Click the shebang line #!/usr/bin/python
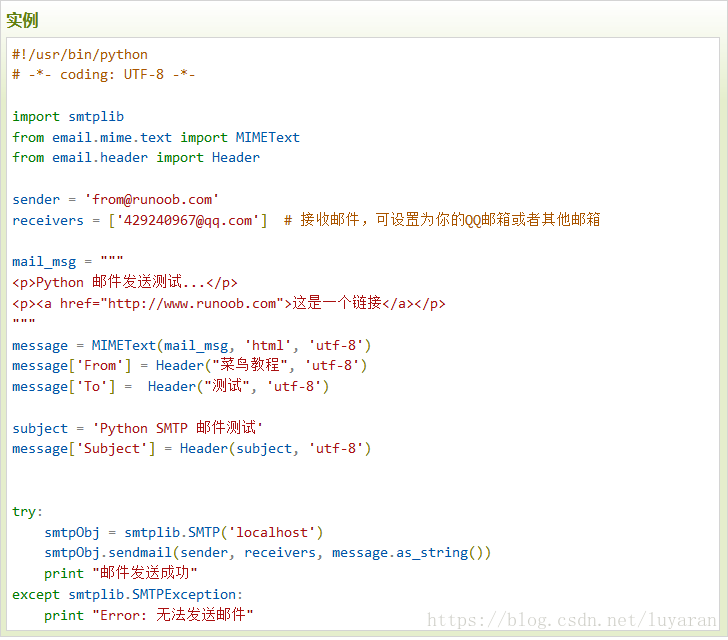 coord(80,55)
